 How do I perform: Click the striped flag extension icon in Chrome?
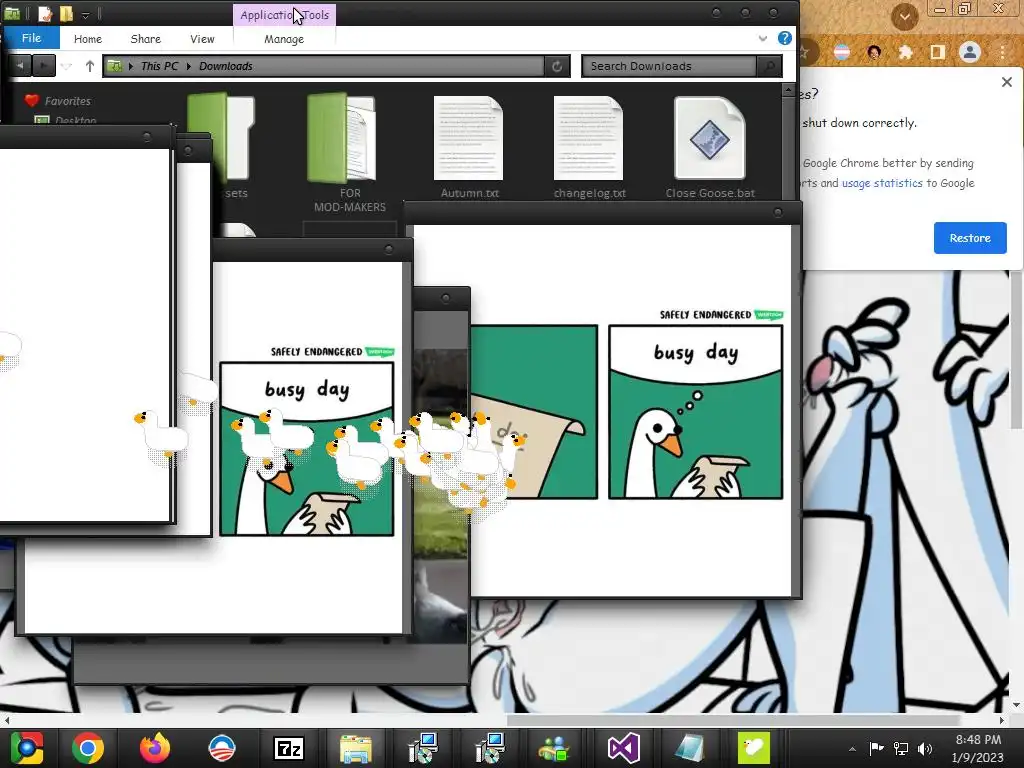coord(842,52)
